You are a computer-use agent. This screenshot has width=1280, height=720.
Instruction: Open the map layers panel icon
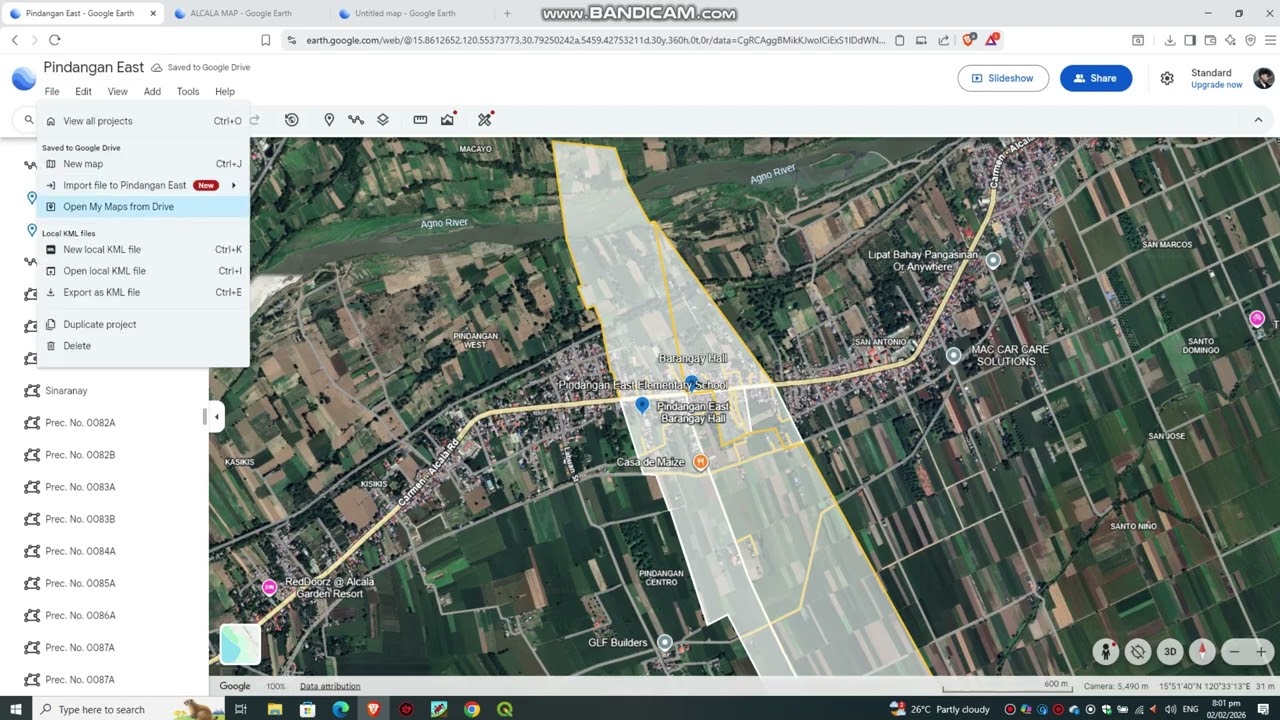point(383,120)
